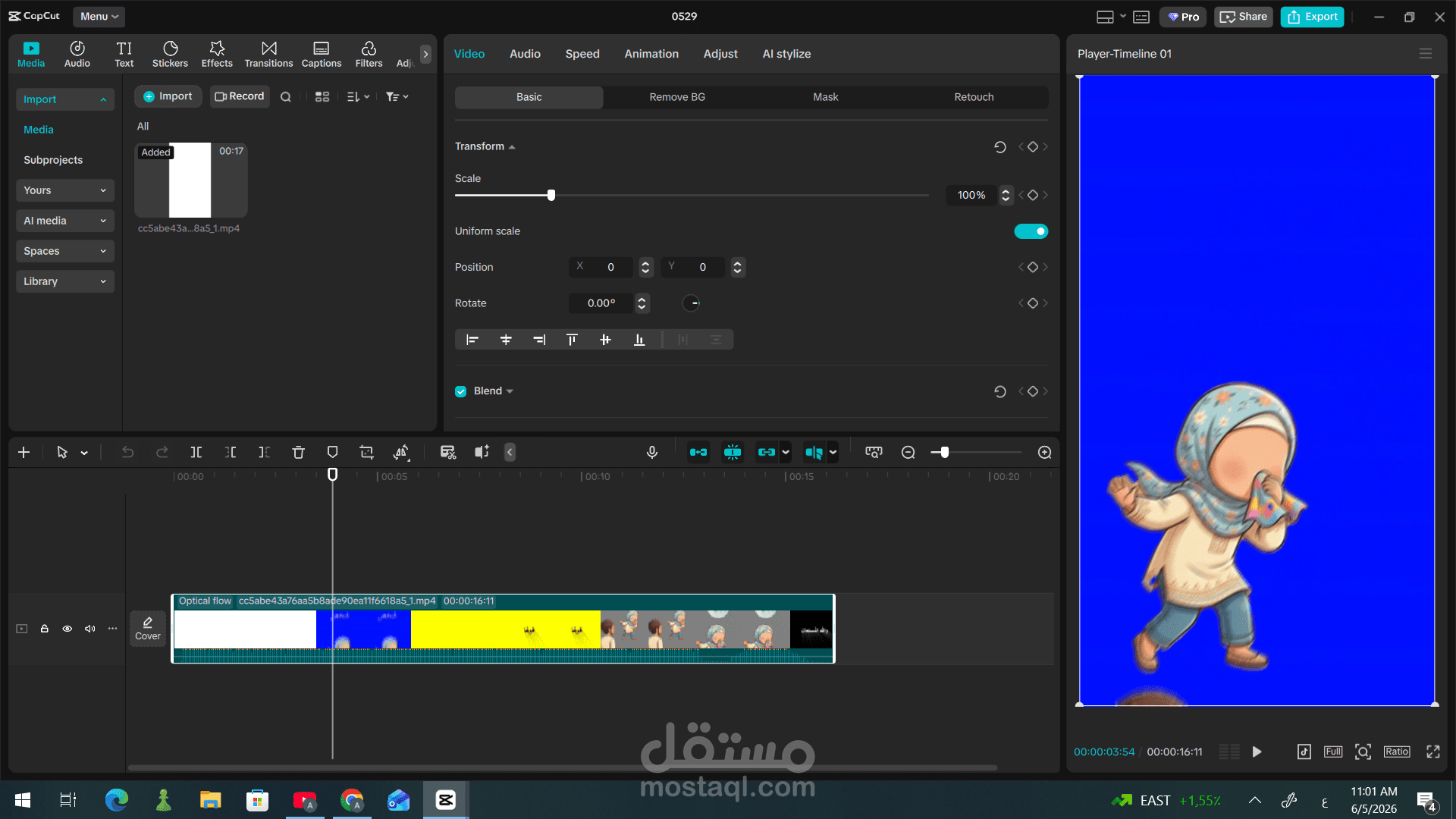Select the cc5abe43a media thumbnail
Viewport: 1456px width, 819px height.
[x=191, y=180]
